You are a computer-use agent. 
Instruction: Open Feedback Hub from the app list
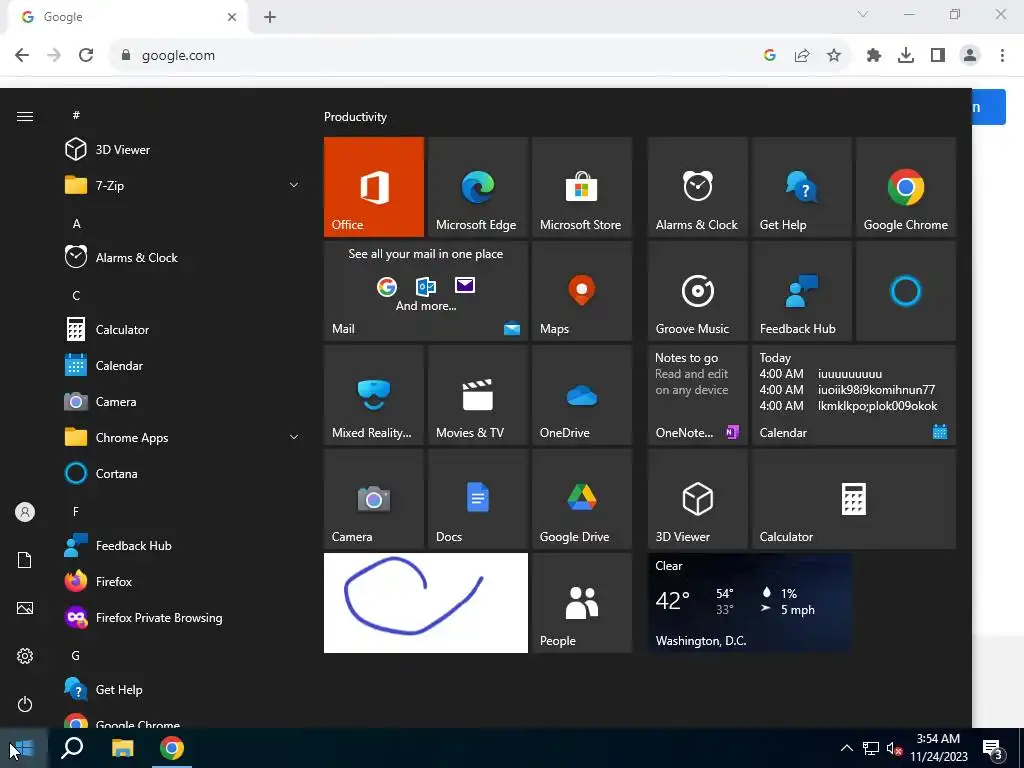pyautogui.click(x=182, y=545)
